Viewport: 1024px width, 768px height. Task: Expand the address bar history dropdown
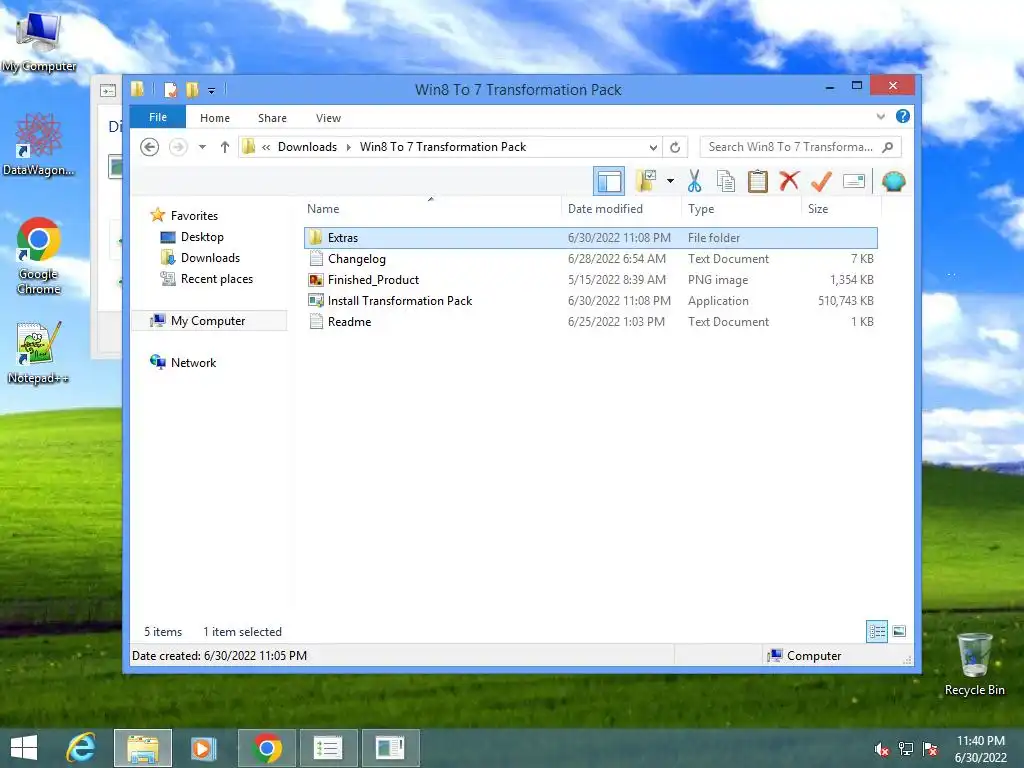click(652, 147)
